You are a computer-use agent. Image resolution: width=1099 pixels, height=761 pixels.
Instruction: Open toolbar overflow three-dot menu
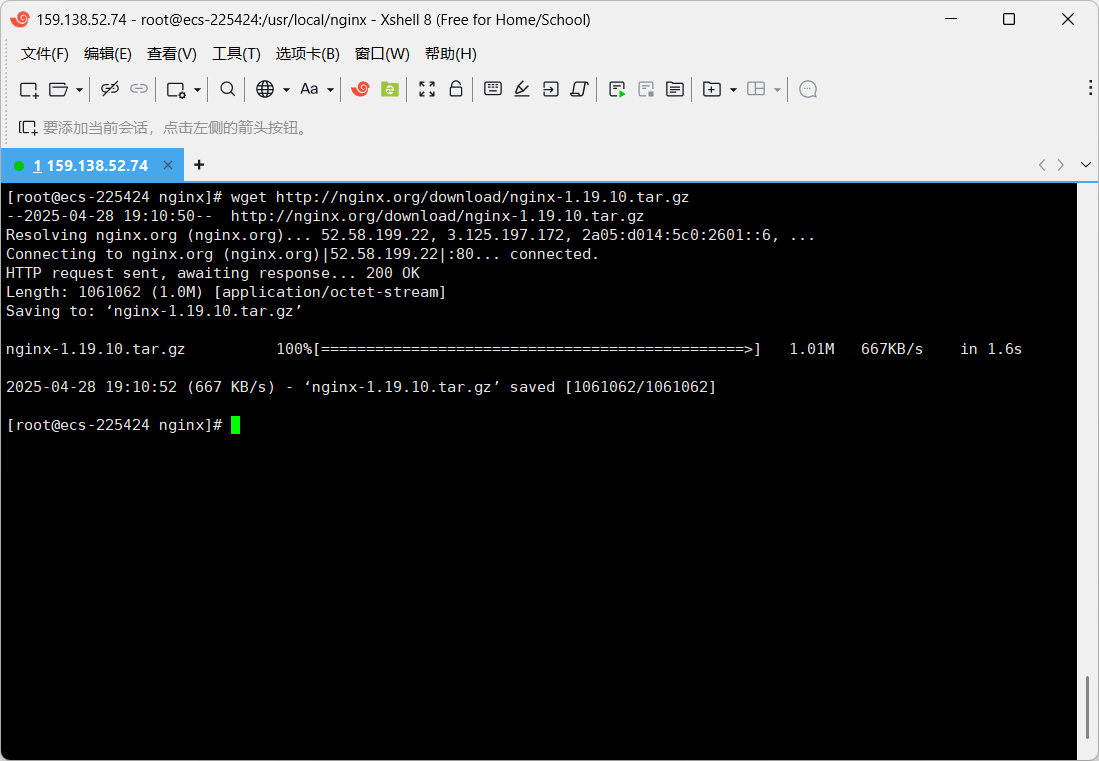point(1090,88)
